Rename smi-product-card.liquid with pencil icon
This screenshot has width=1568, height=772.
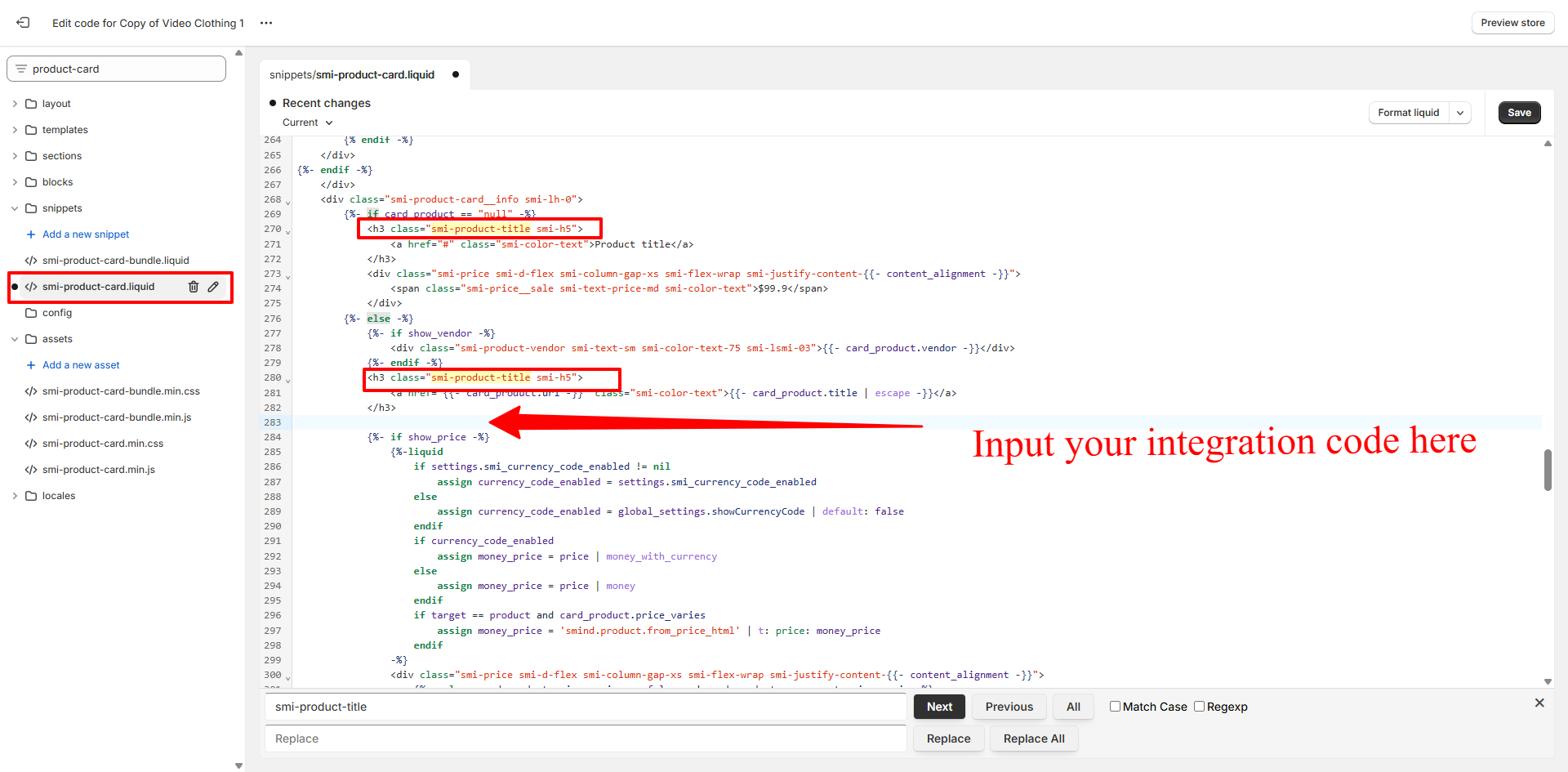tap(213, 287)
